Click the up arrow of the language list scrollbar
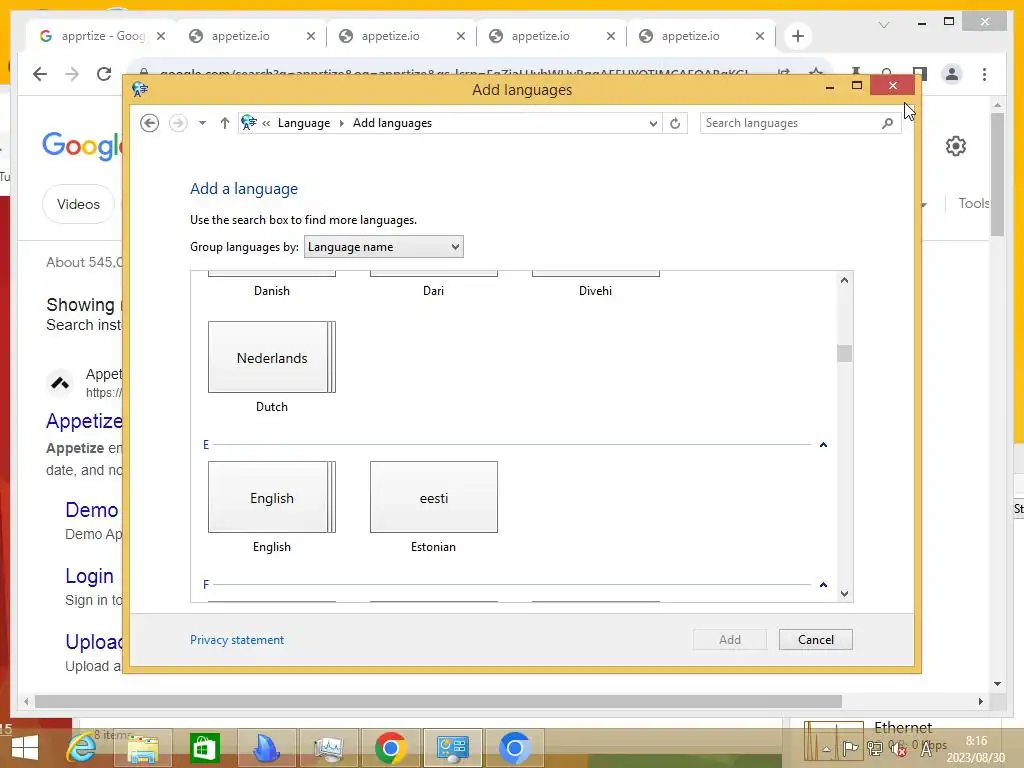Screen dimensions: 1024x768 (x=844, y=280)
